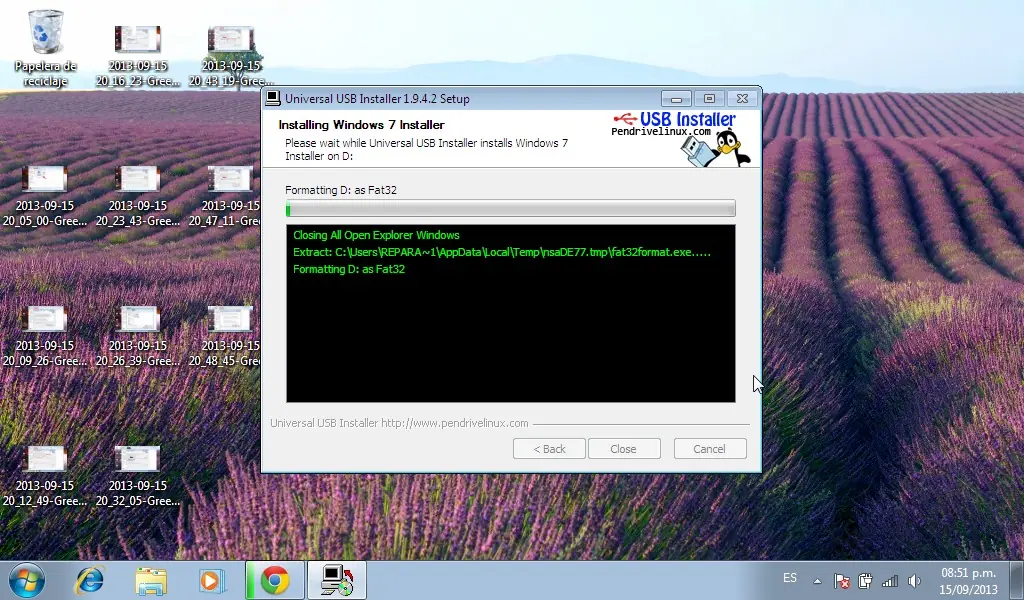1024x600 pixels.
Task: Click the pendrivelinux.com footer text
Action: 399,423
